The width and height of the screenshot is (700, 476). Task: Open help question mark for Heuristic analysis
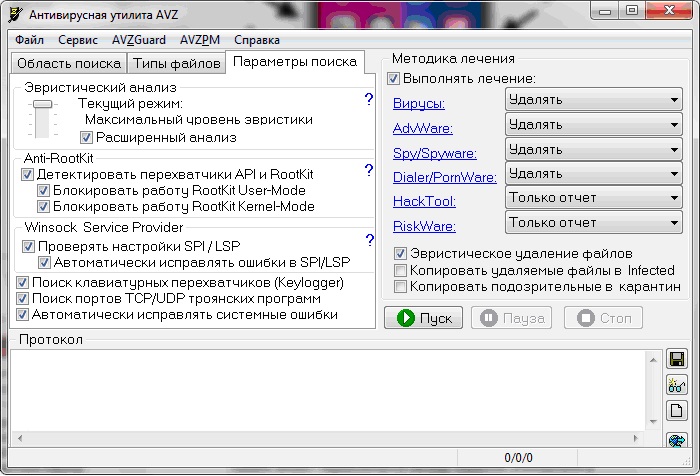(x=369, y=99)
